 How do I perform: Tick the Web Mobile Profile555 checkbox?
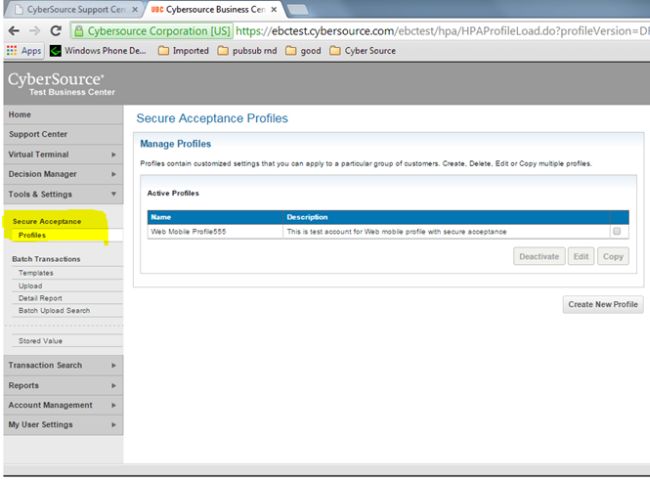coord(617,231)
